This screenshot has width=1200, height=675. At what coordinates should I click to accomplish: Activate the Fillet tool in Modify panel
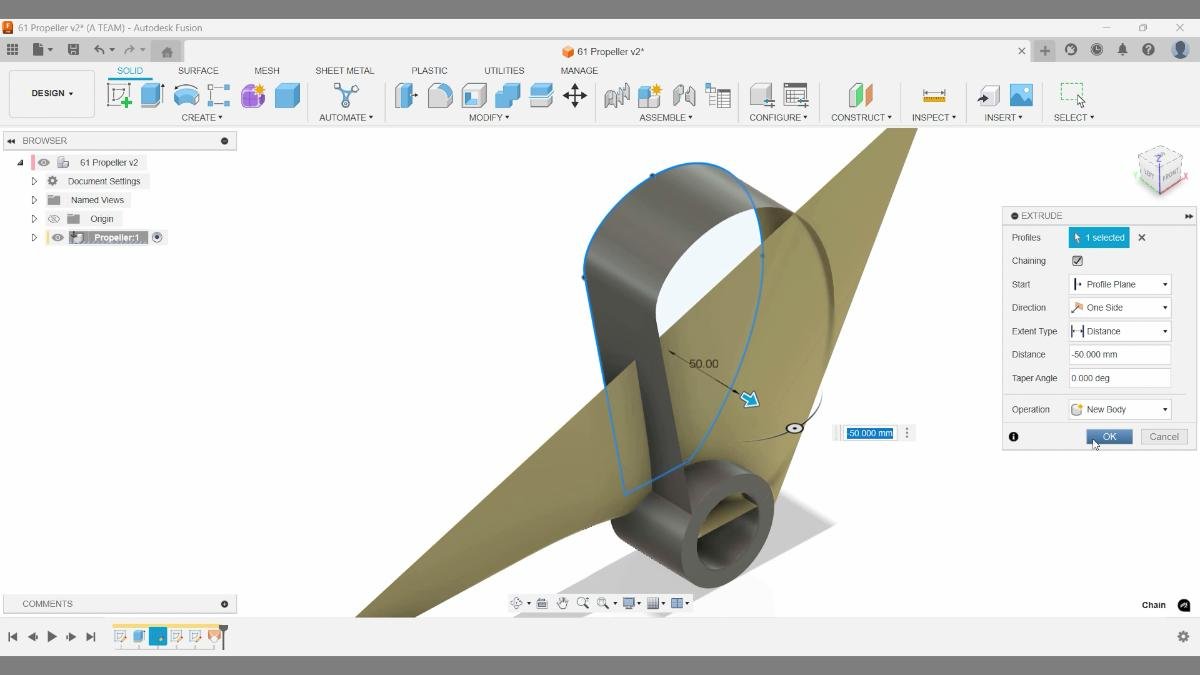(x=440, y=95)
